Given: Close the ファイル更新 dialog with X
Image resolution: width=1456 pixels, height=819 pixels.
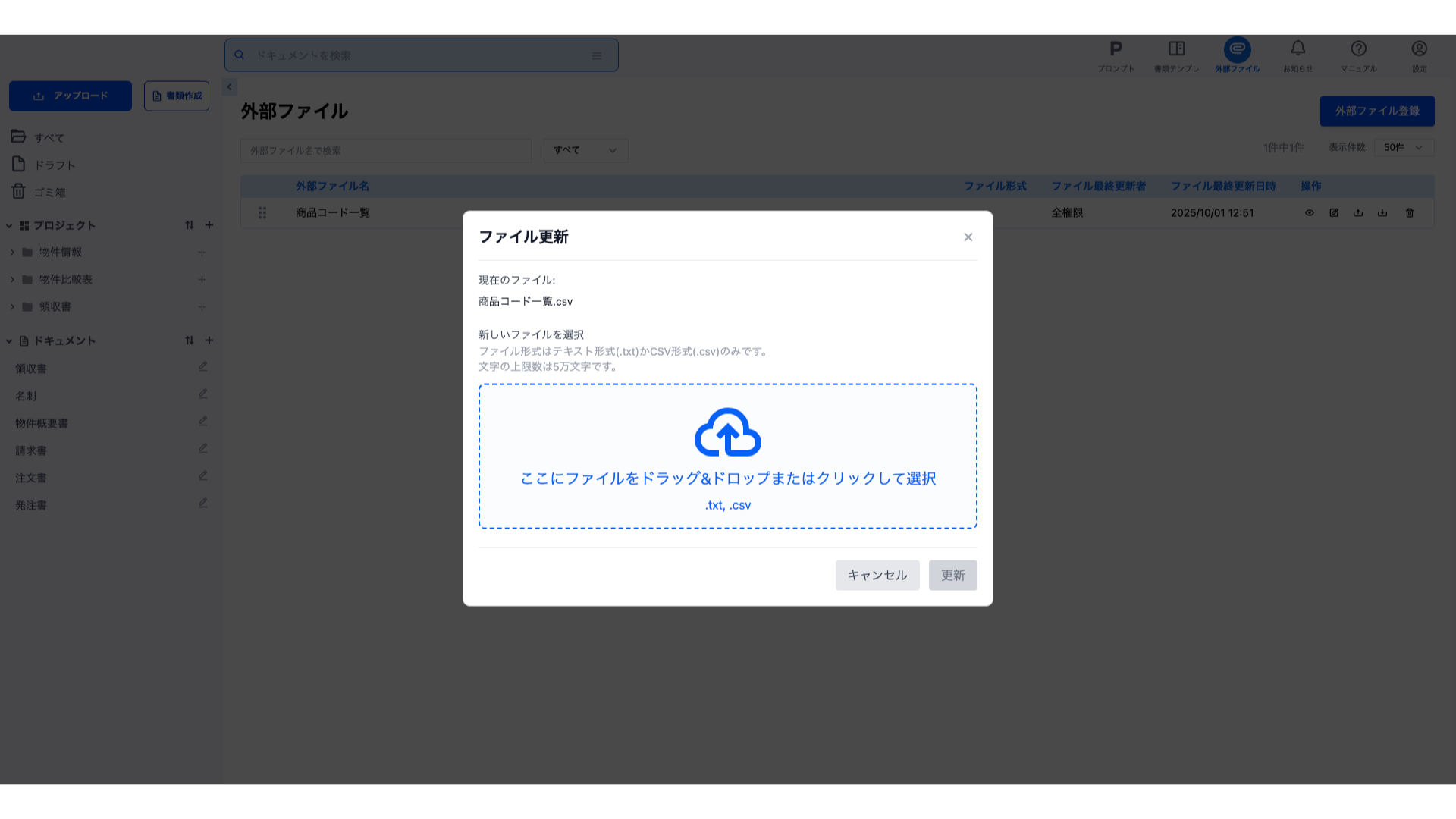Looking at the screenshot, I should [x=968, y=237].
